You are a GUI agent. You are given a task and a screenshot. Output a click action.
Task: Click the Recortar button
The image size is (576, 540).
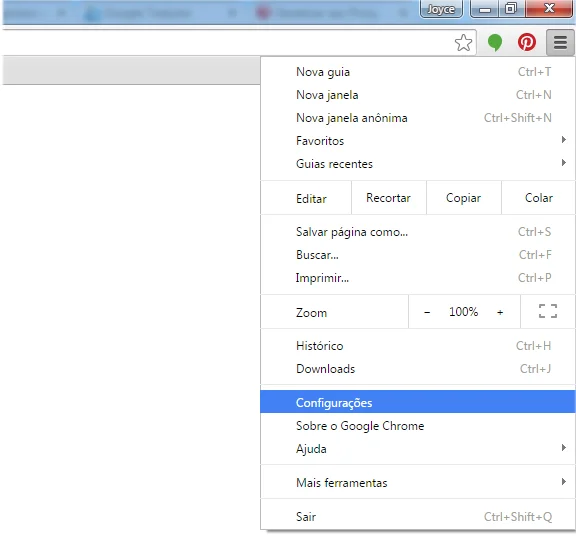pos(389,198)
